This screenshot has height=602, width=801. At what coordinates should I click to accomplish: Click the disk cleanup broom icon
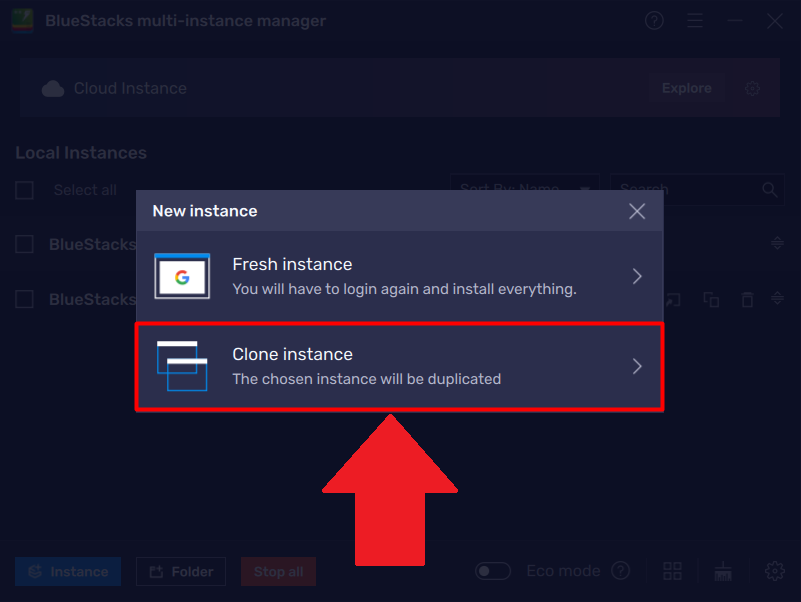(723, 571)
